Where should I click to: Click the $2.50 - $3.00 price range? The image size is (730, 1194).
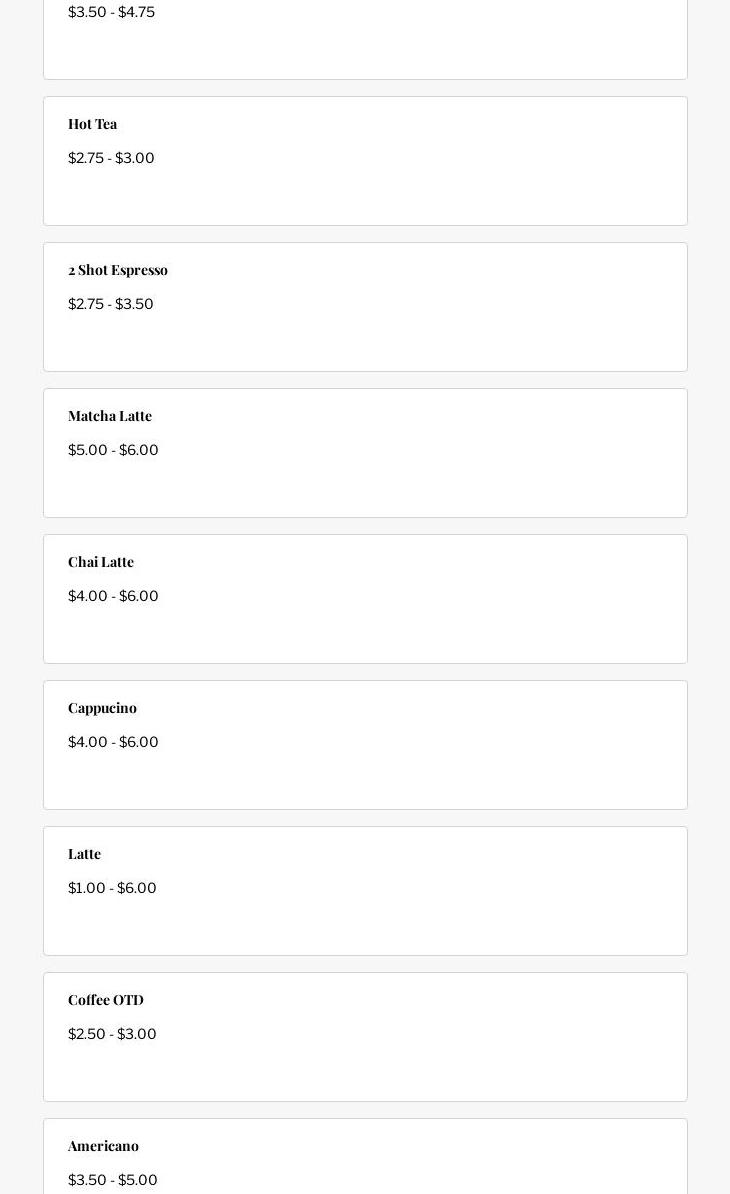tap(112, 1034)
